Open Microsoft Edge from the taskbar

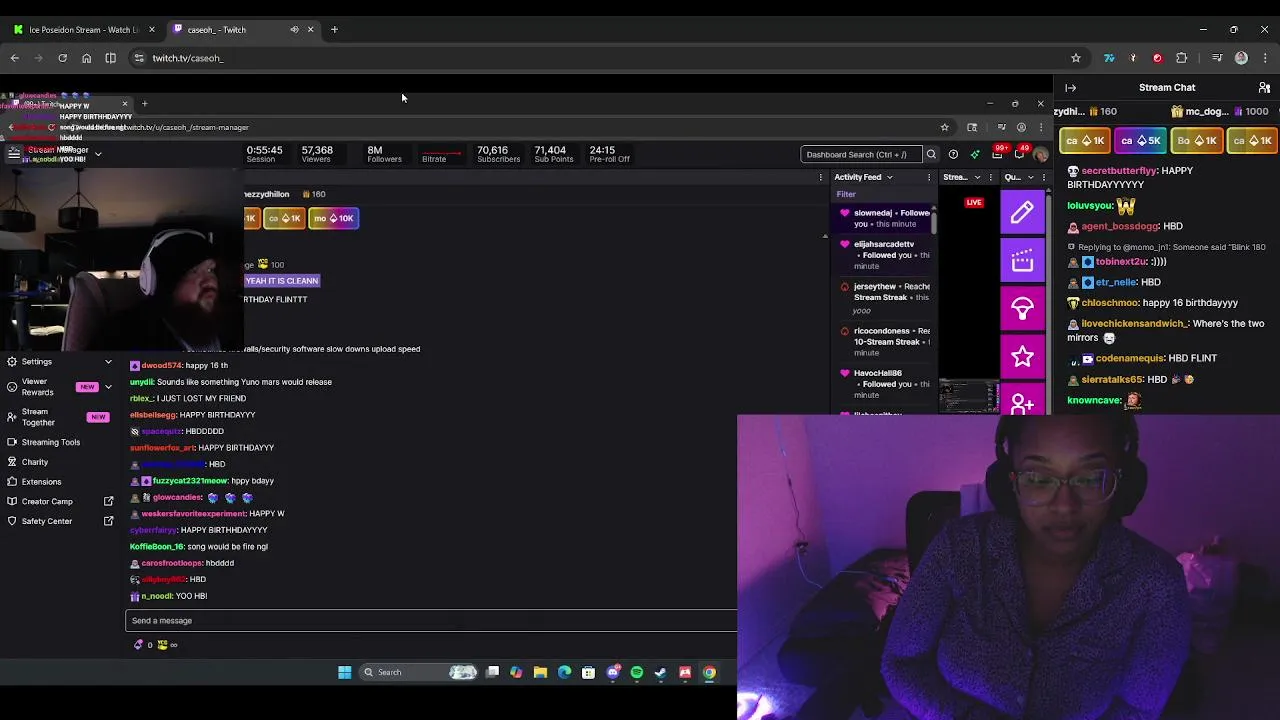coord(564,672)
